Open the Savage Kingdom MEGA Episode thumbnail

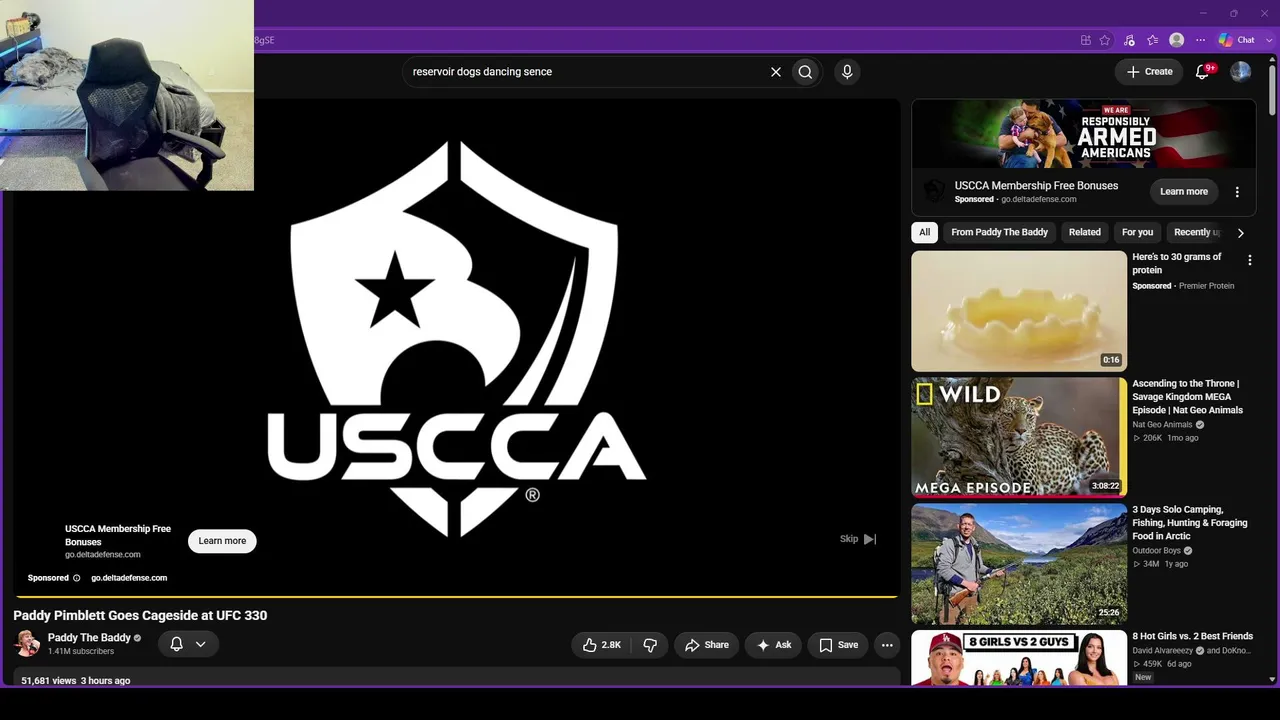click(x=1019, y=437)
